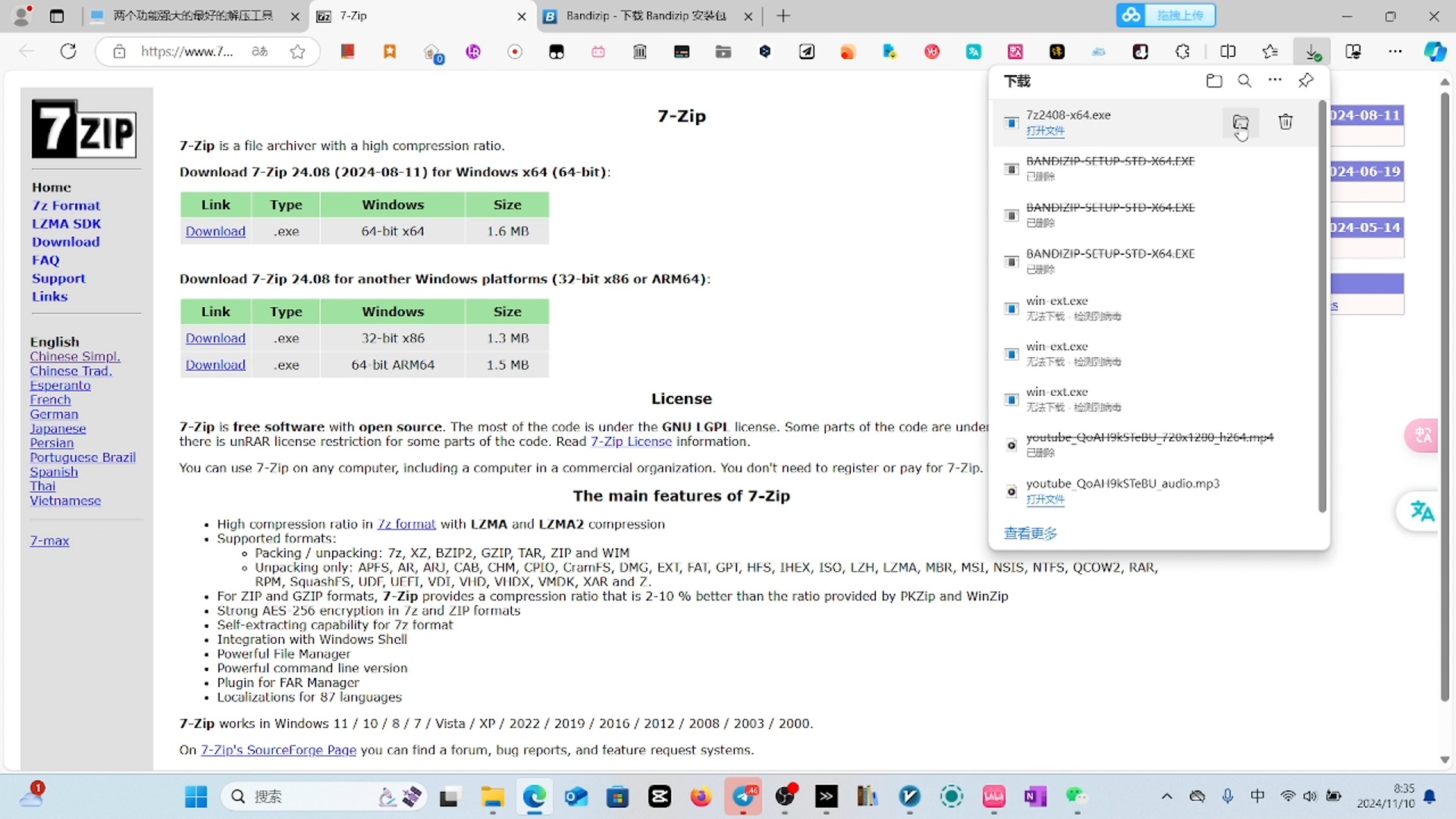Open browser extensions puzzle icon

[x=1182, y=52]
